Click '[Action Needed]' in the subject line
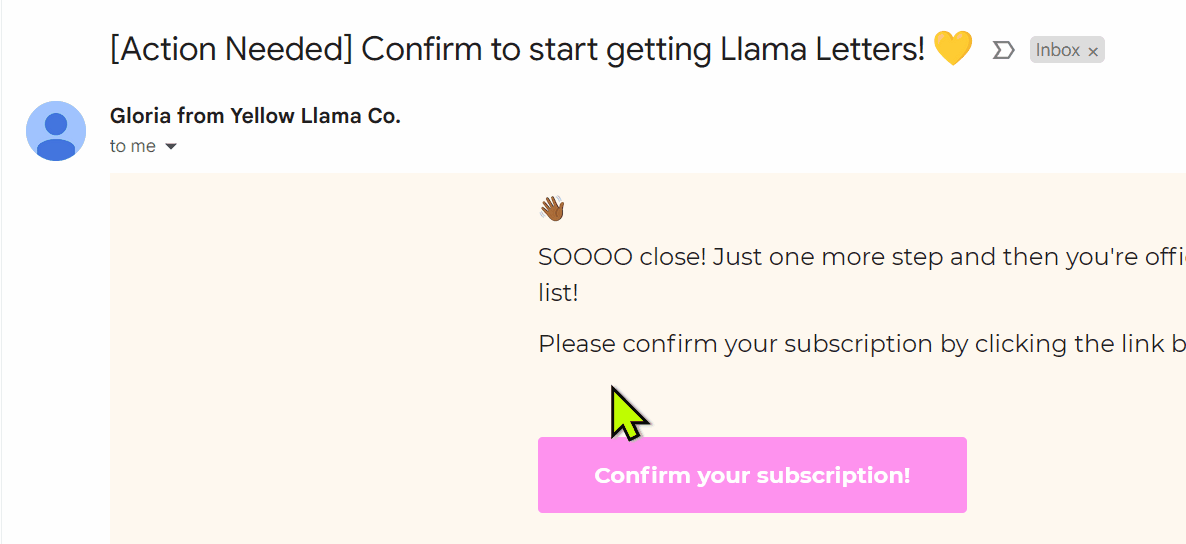The width and height of the screenshot is (1186, 544). pos(231,51)
